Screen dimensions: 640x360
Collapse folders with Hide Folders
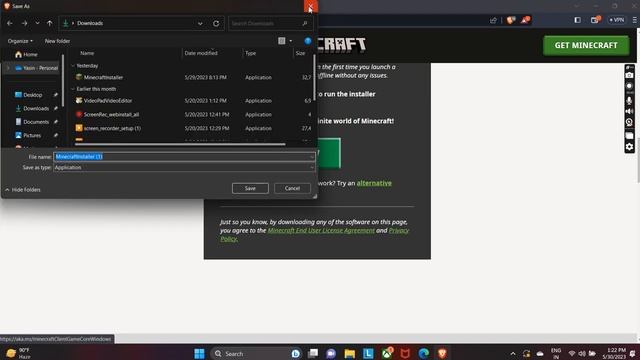pos(23,190)
